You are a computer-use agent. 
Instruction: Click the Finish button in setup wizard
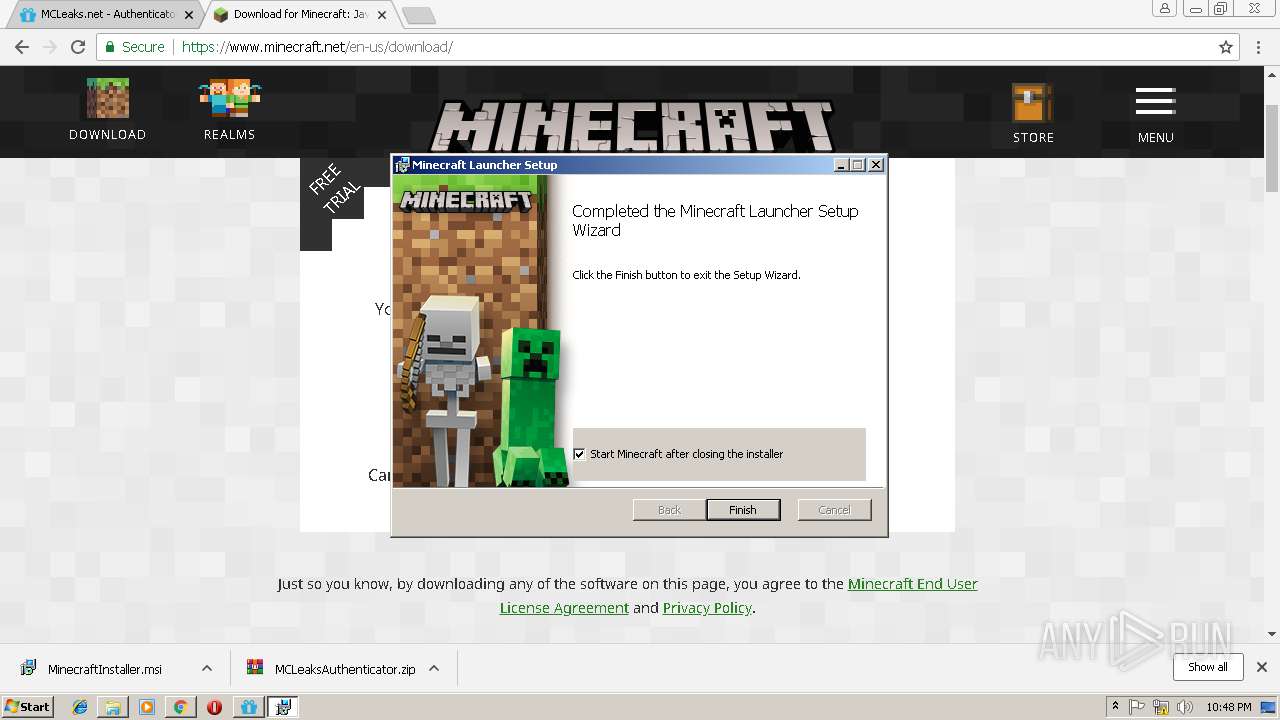(x=743, y=510)
